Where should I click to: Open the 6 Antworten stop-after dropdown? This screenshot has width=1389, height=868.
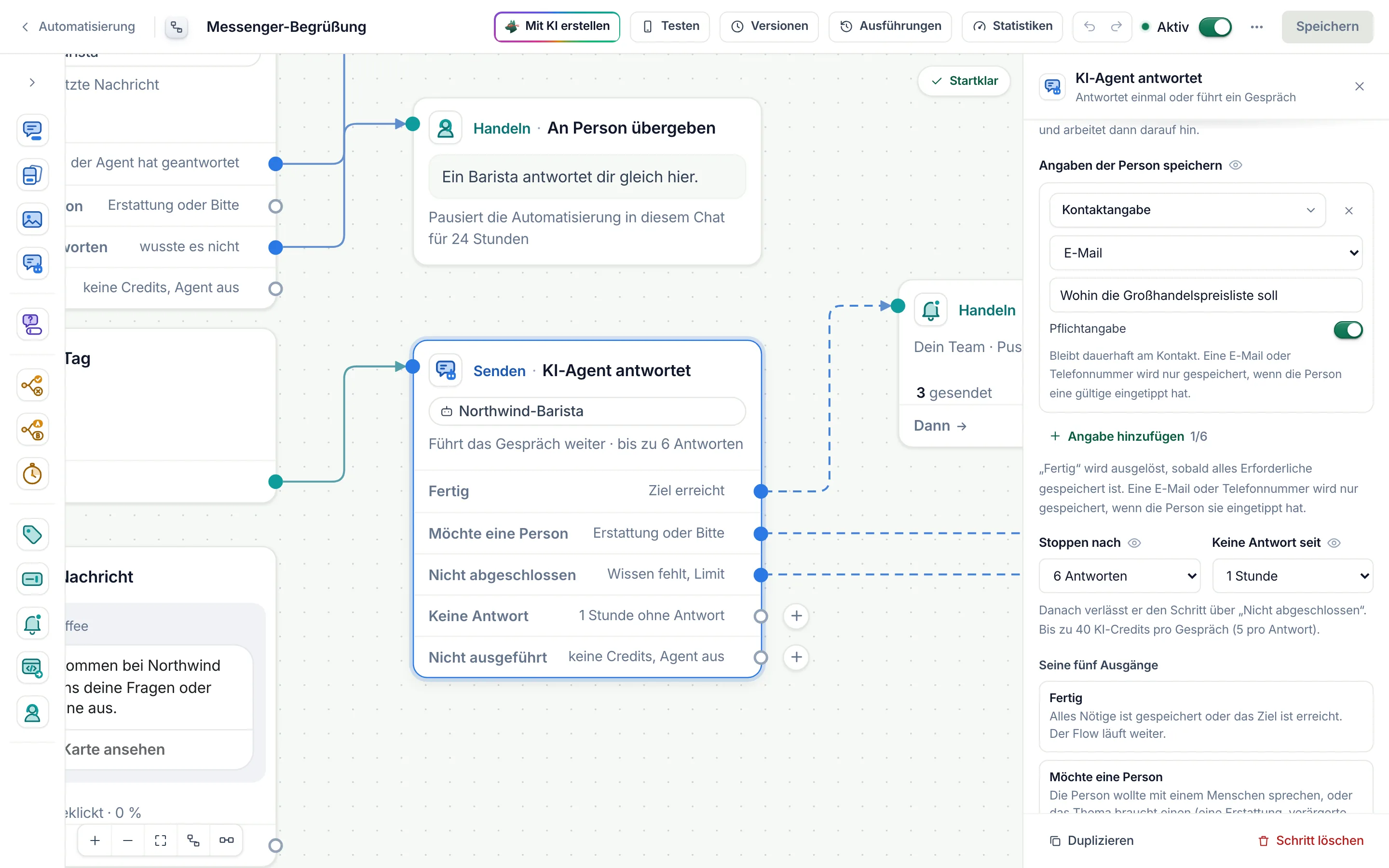coord(1119,576)
